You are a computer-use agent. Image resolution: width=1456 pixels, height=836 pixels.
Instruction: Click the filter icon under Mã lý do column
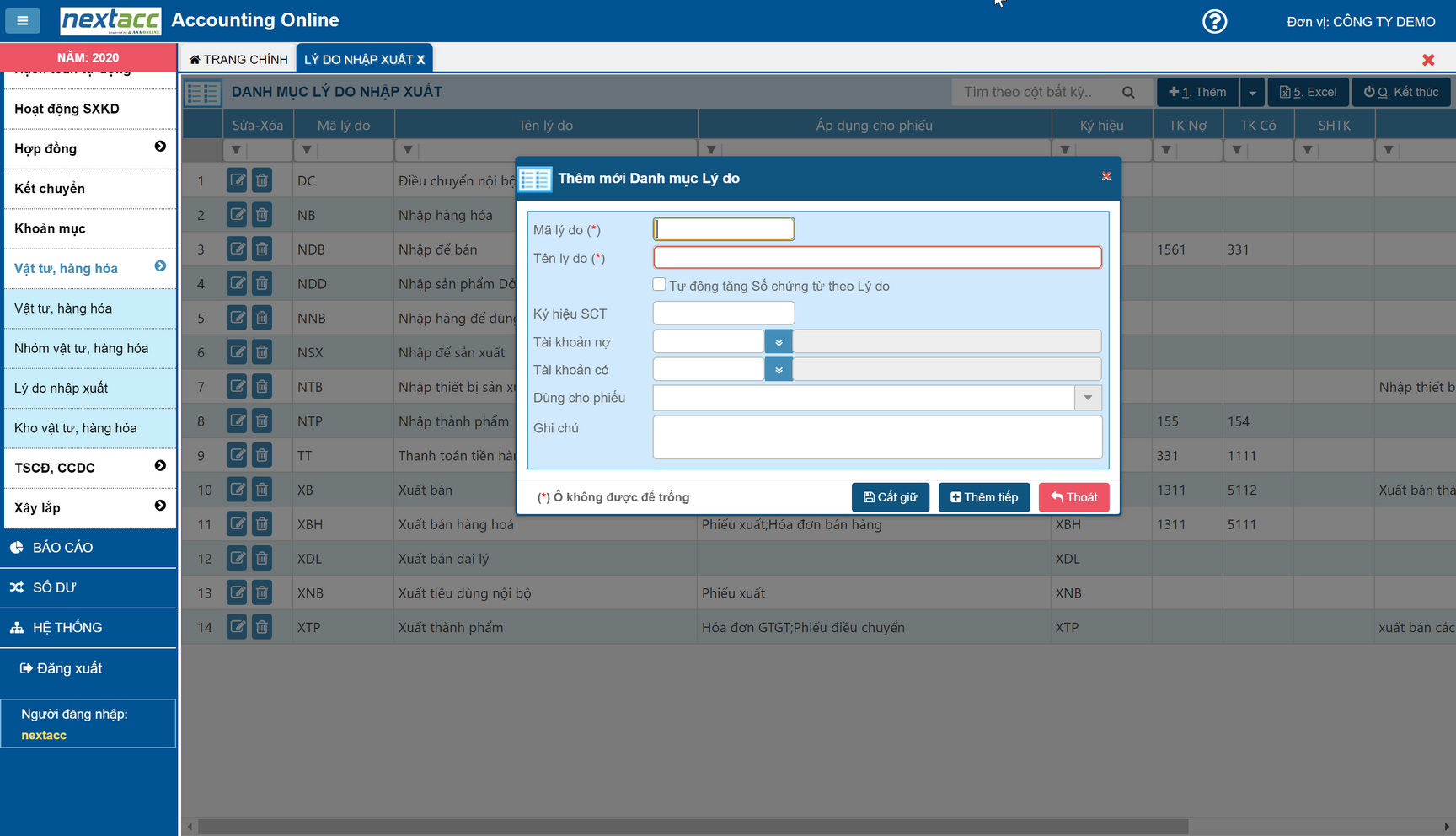[307, 150]
